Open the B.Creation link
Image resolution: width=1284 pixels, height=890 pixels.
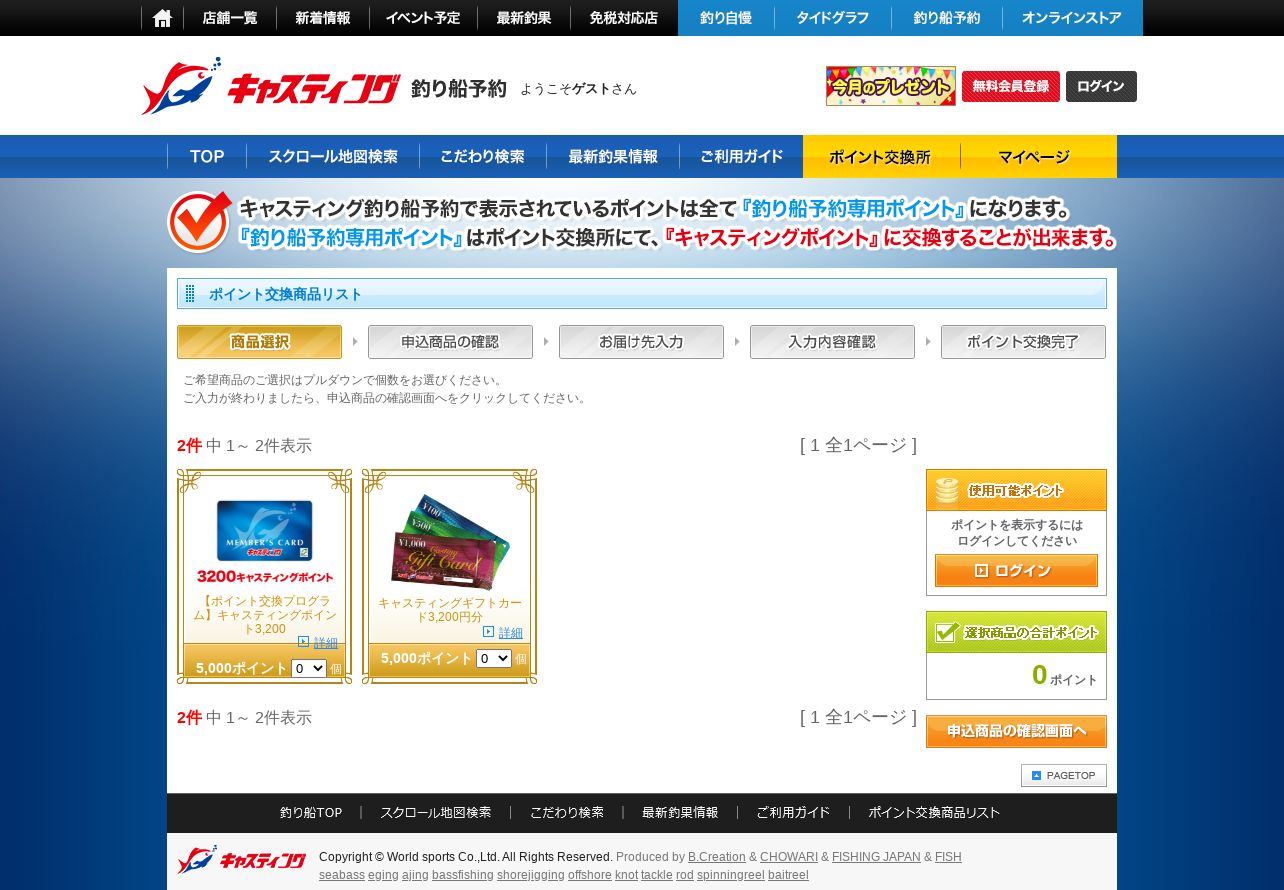(x=717, y=857)
